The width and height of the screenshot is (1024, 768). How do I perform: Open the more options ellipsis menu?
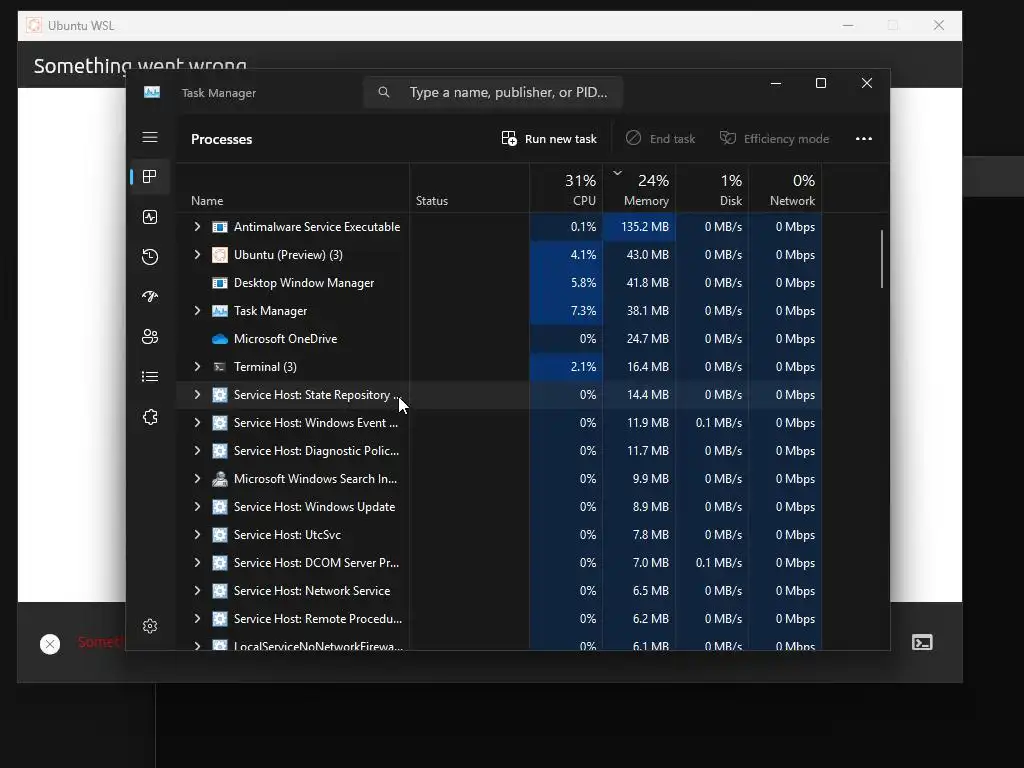click(864, 138)
